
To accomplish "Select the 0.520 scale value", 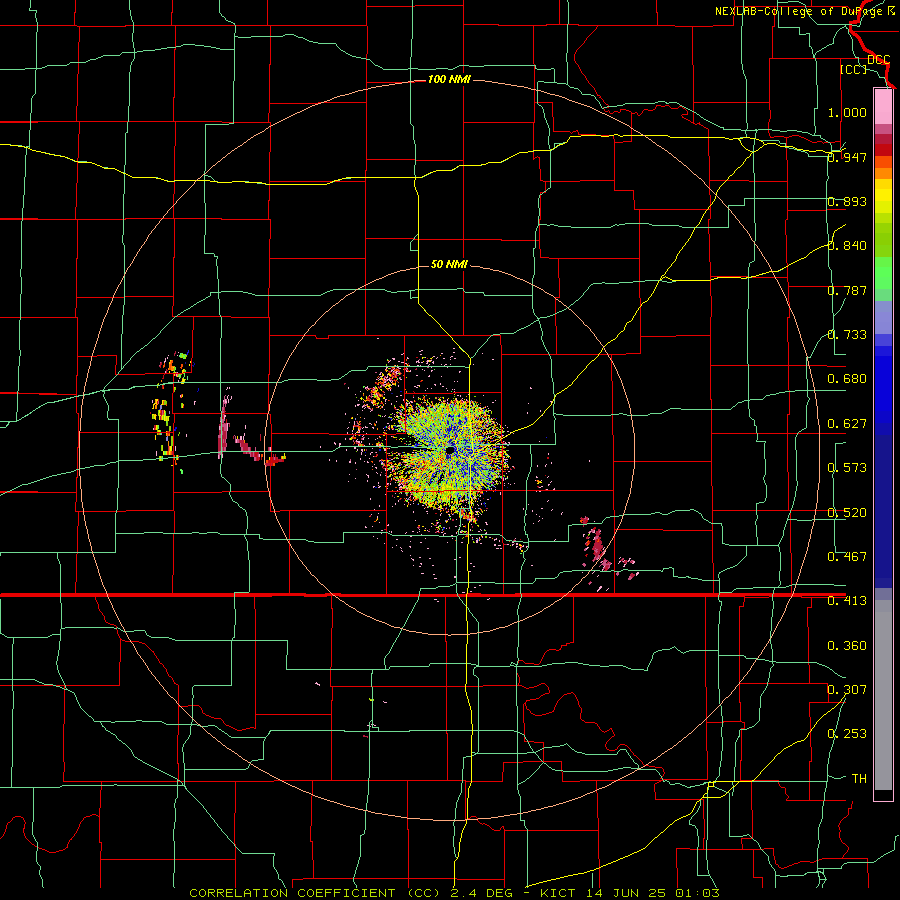I will click(x=847, y=513).
